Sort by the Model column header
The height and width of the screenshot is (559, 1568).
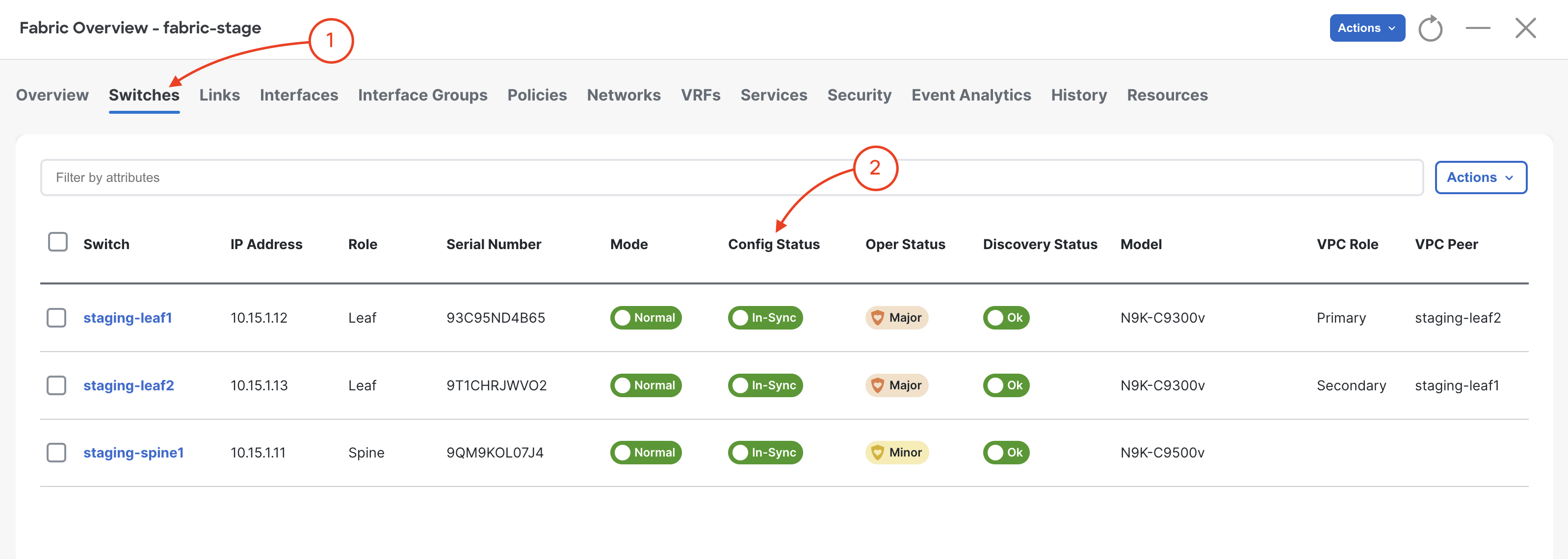(x=1141, y=244)
